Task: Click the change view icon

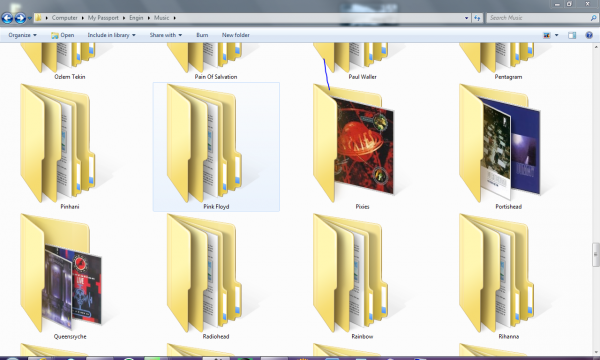Action: (546, 35)
